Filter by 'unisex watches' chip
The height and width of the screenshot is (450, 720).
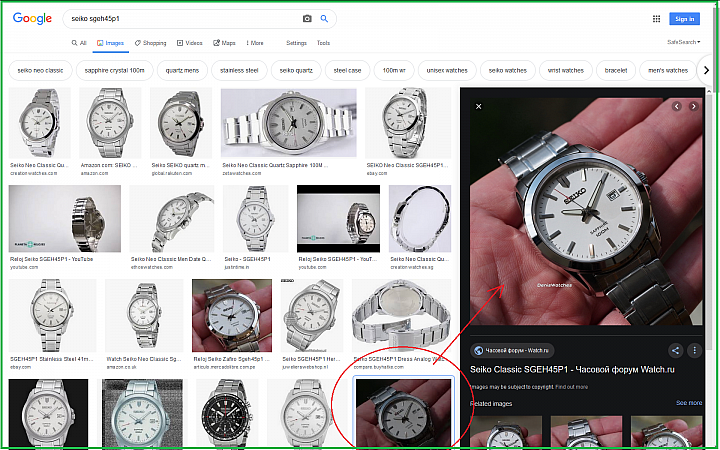pyautogui.click(x=447, y=71)
